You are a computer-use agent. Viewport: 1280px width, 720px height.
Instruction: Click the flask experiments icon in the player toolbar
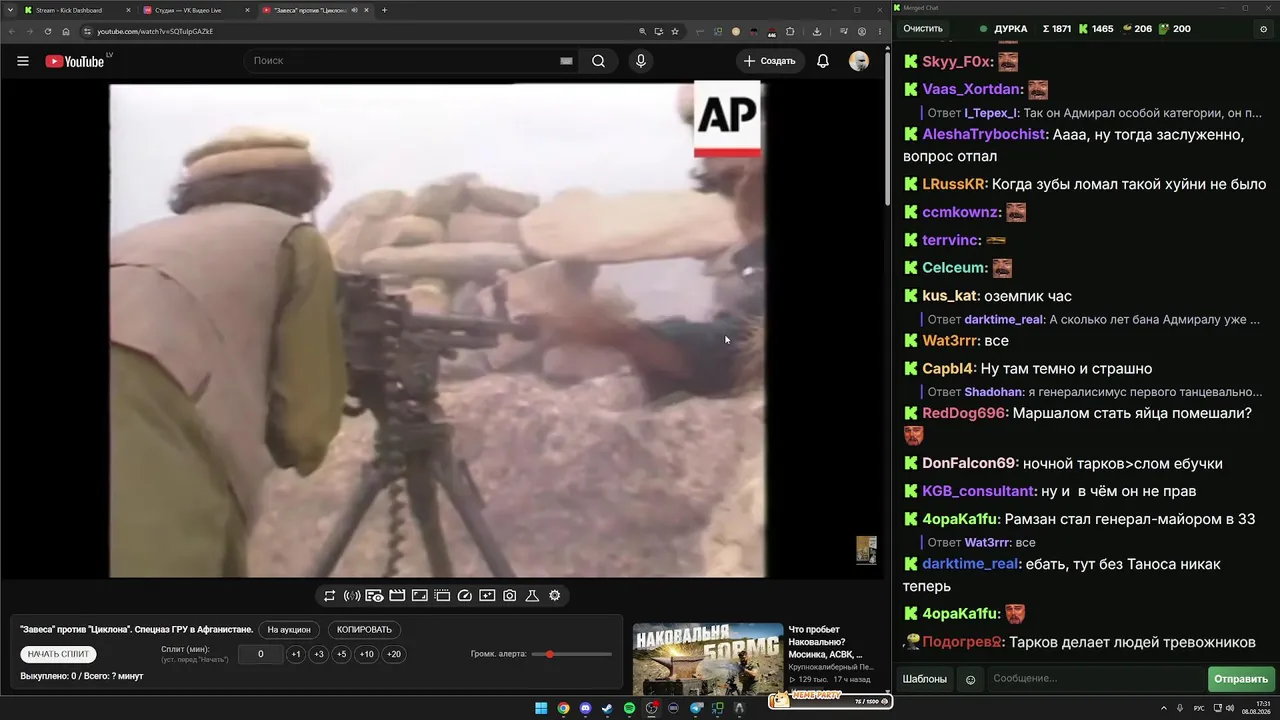point(532,596)
